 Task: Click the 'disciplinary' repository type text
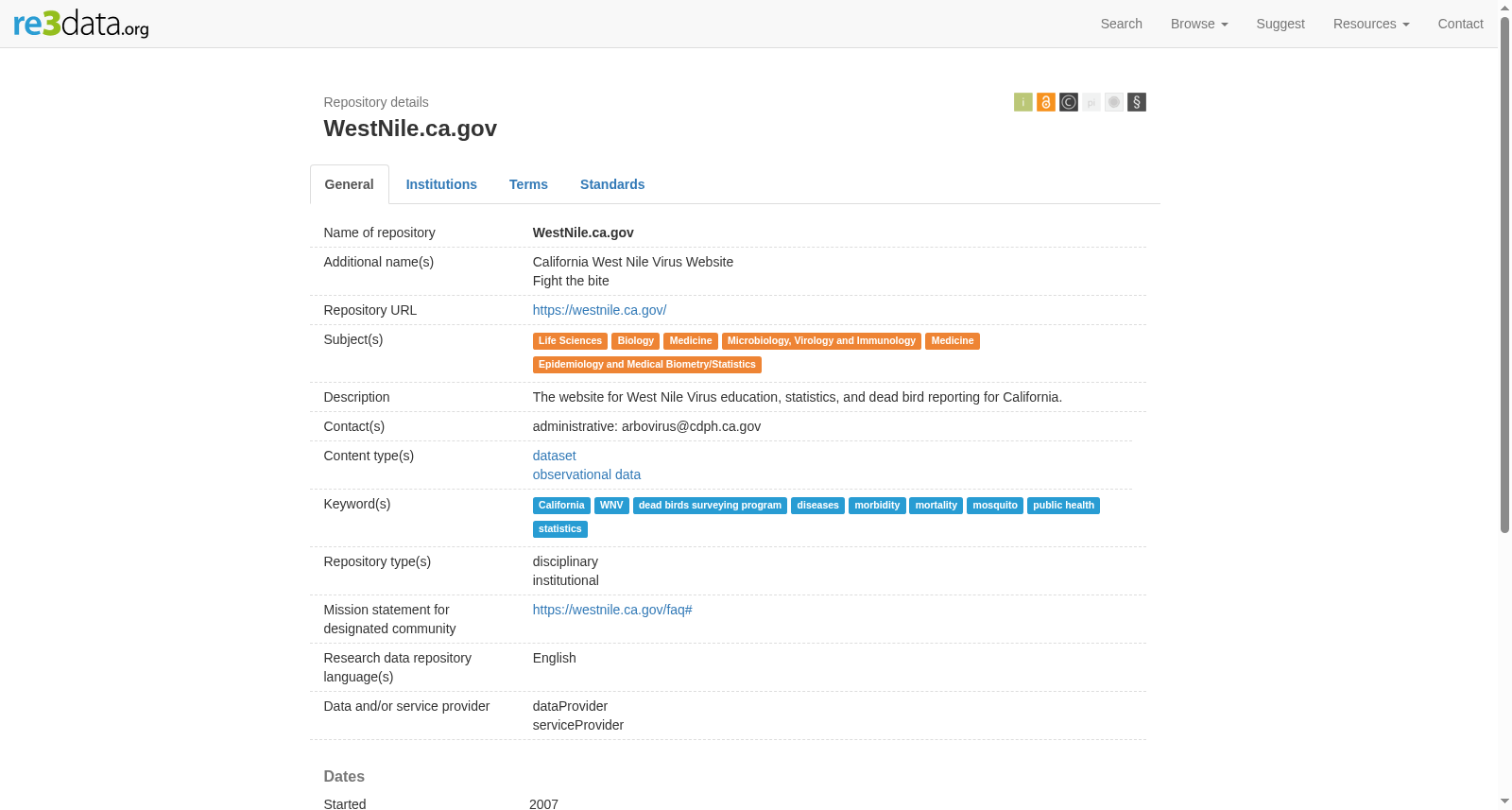coord(565,561)
